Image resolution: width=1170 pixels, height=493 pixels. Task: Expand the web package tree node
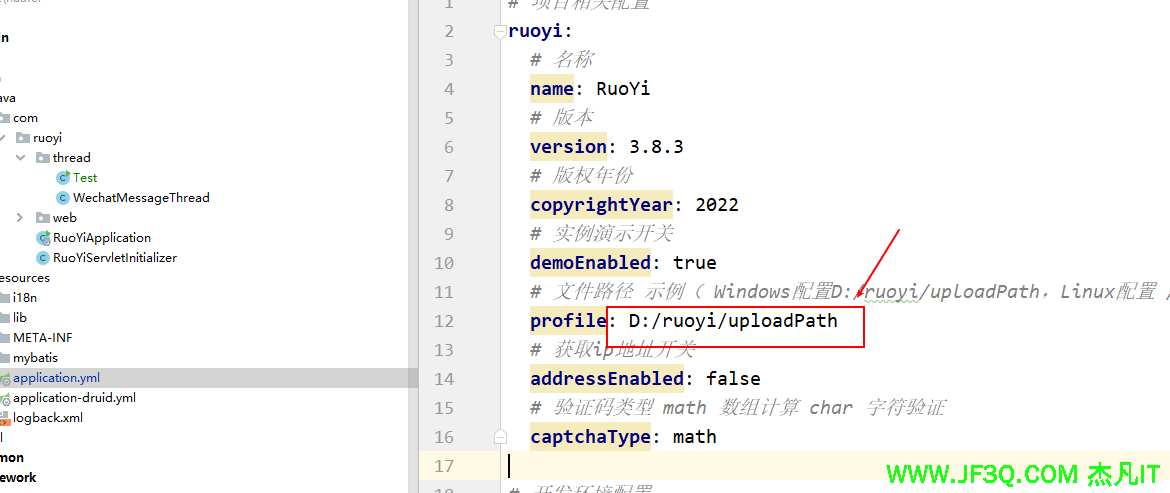(x=20, y=218)
